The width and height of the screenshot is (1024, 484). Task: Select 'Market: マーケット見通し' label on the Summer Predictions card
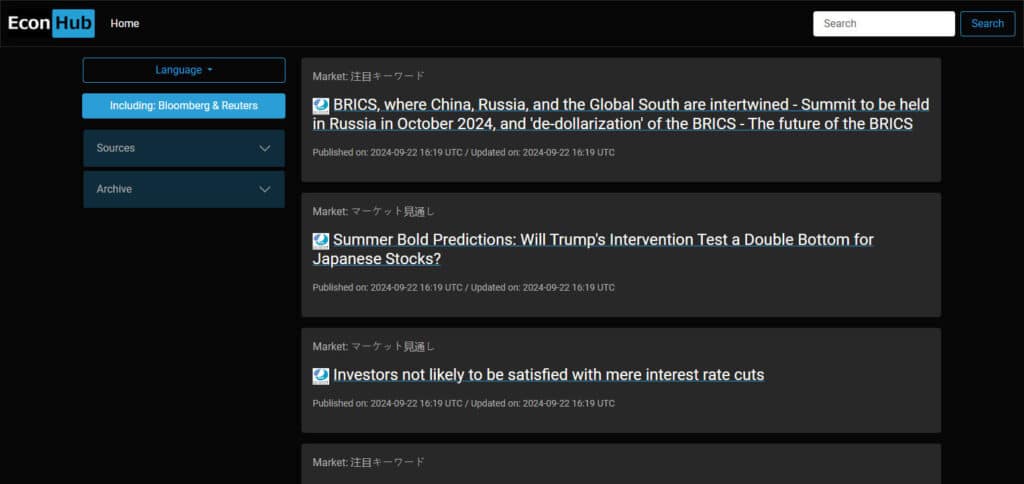374,212
